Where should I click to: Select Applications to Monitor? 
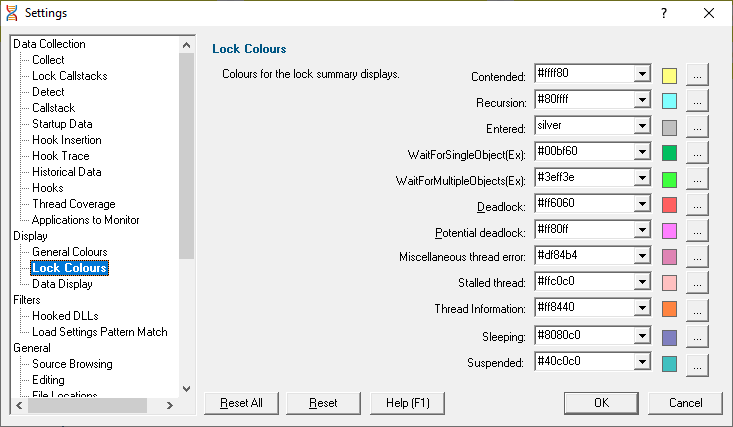86,220
